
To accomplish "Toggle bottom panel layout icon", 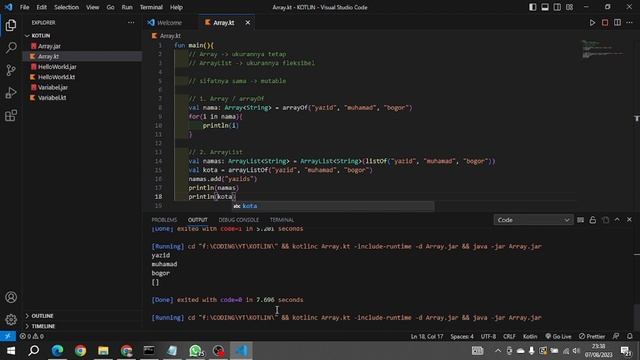I will (545, 7).
